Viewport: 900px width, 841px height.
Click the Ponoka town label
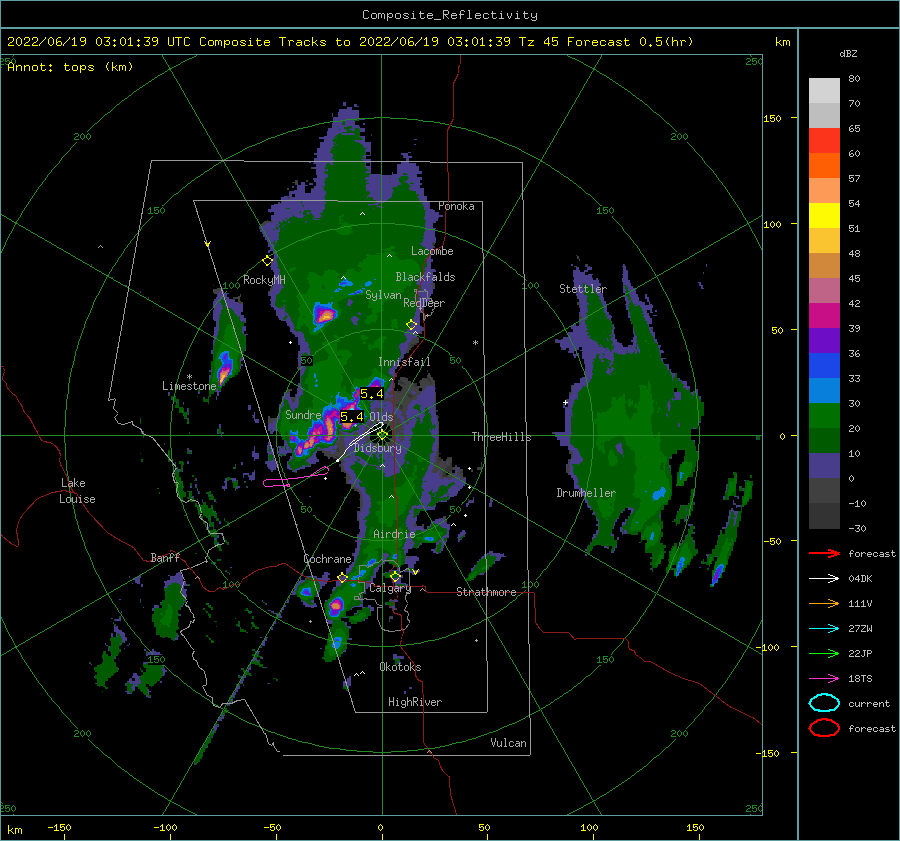[x=456, y=206]
